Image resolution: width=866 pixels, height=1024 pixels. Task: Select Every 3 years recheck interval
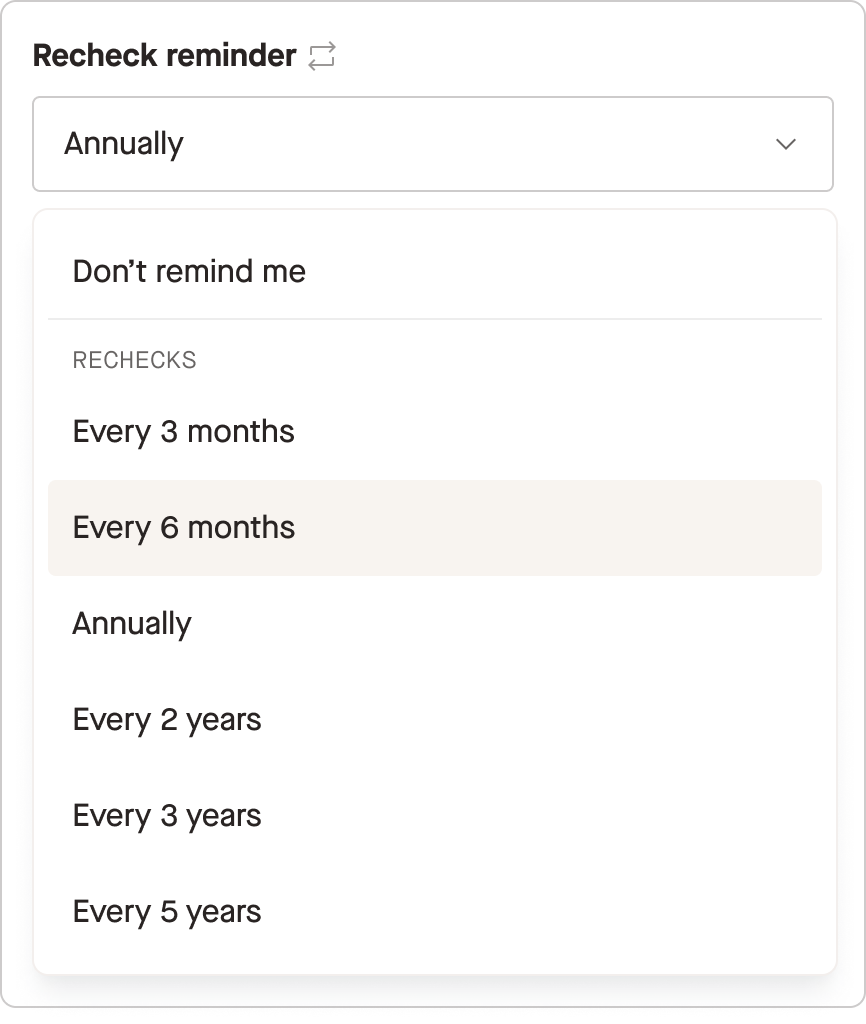point(166,815)
